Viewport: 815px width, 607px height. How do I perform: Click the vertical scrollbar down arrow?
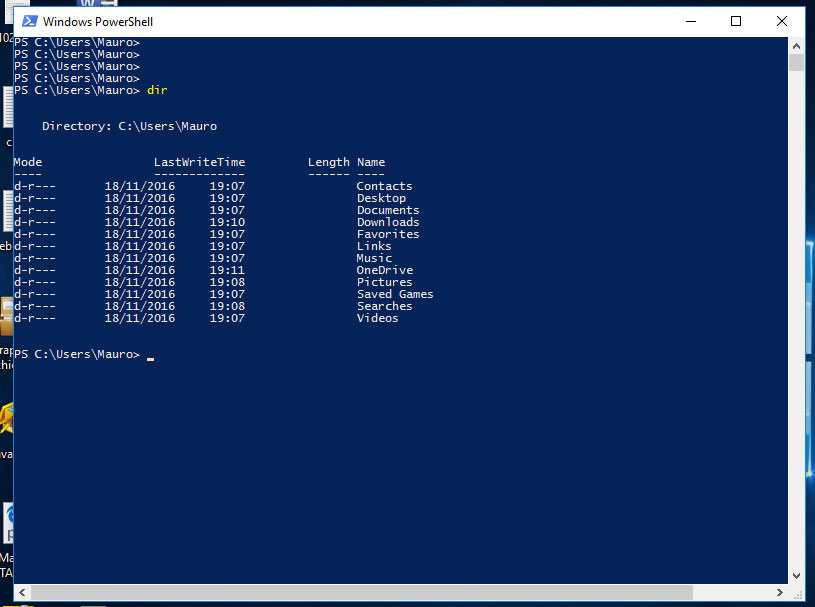pyautogui.click(x=796, y=576)
